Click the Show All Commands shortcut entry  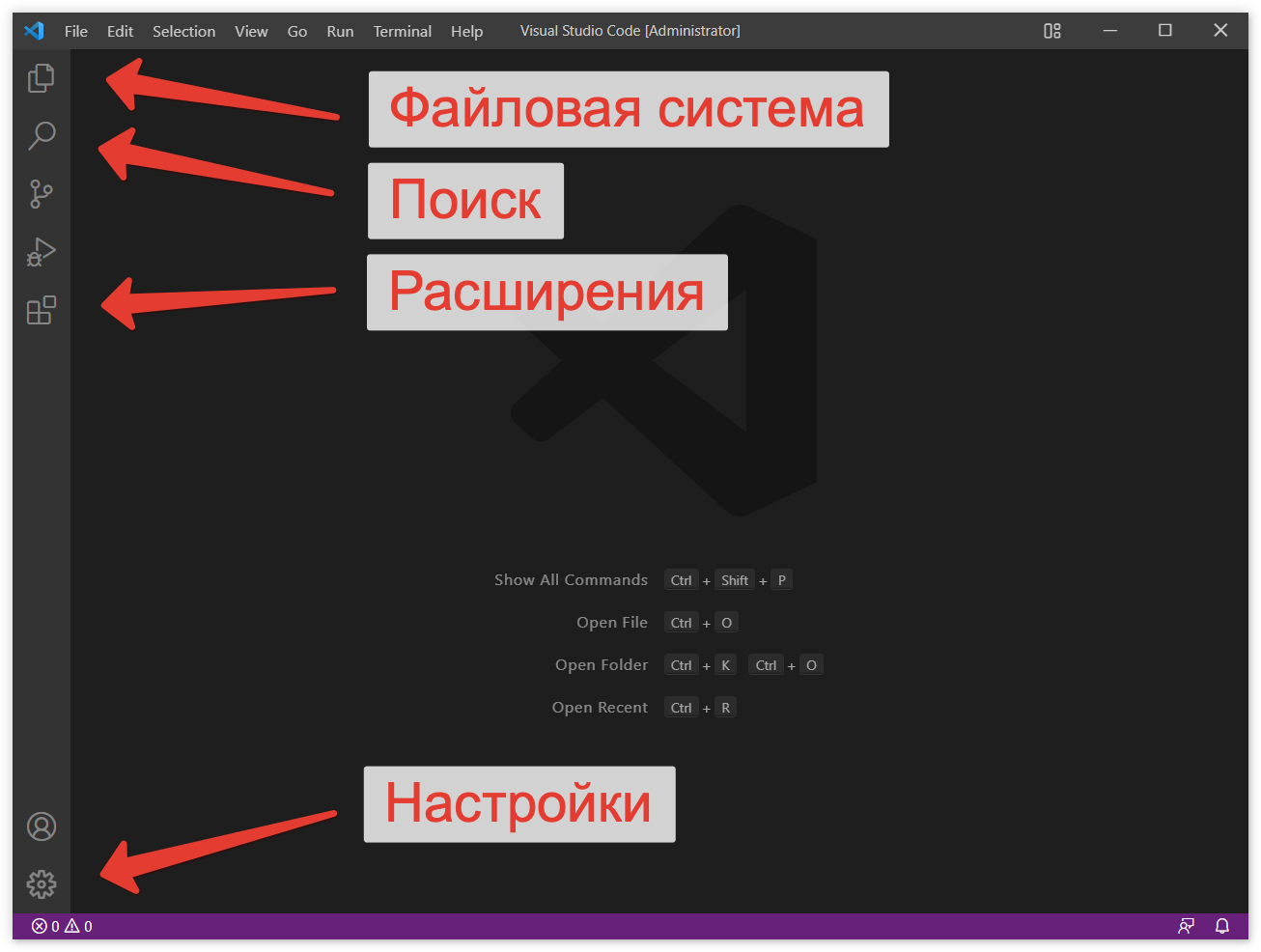point(571,579)
